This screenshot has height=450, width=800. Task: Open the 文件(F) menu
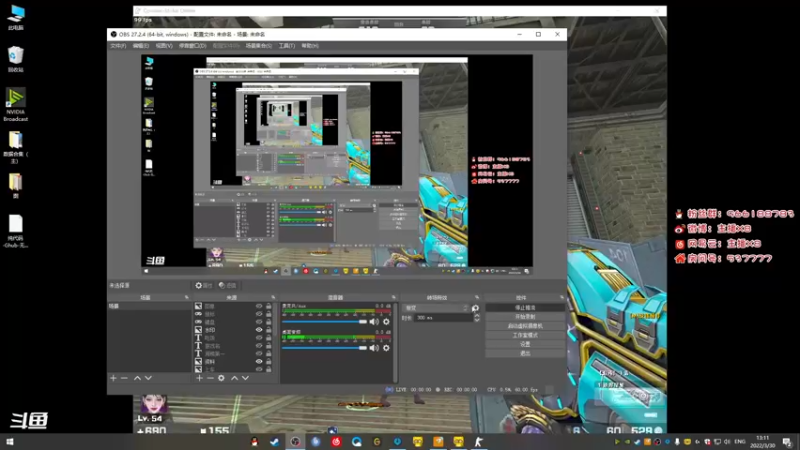(118, 46)
